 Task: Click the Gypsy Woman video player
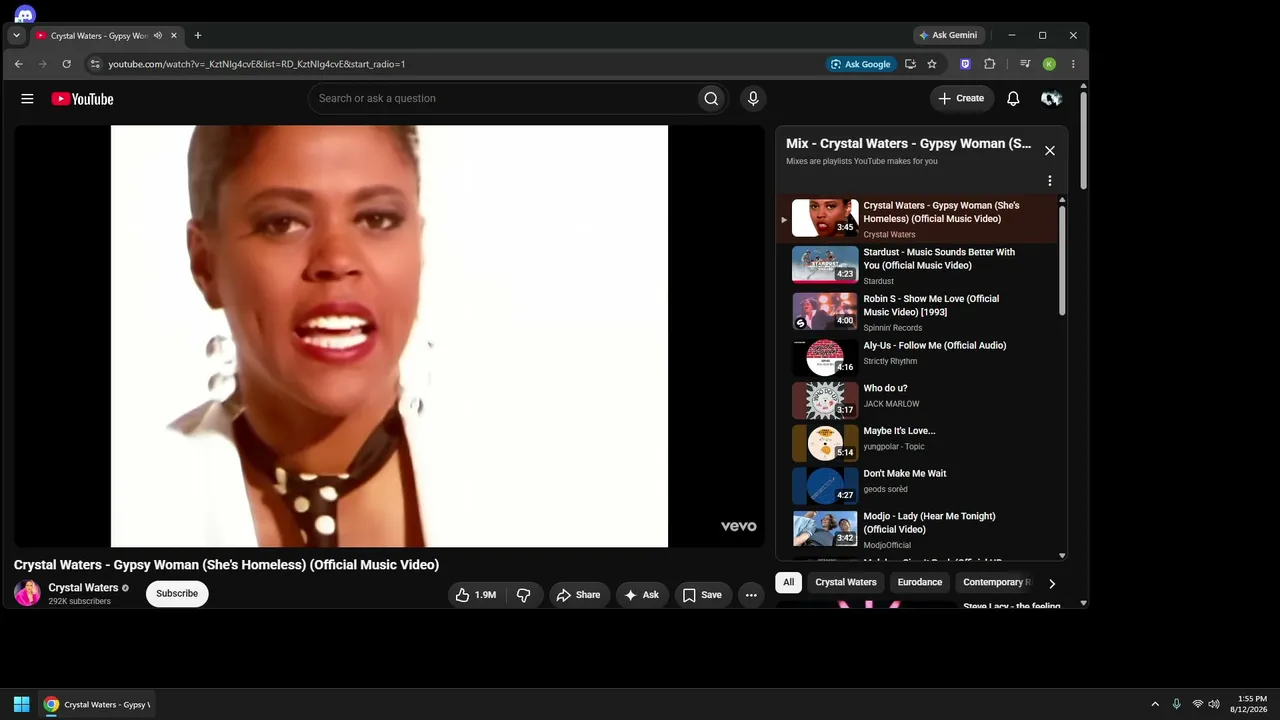click(389, 336)
